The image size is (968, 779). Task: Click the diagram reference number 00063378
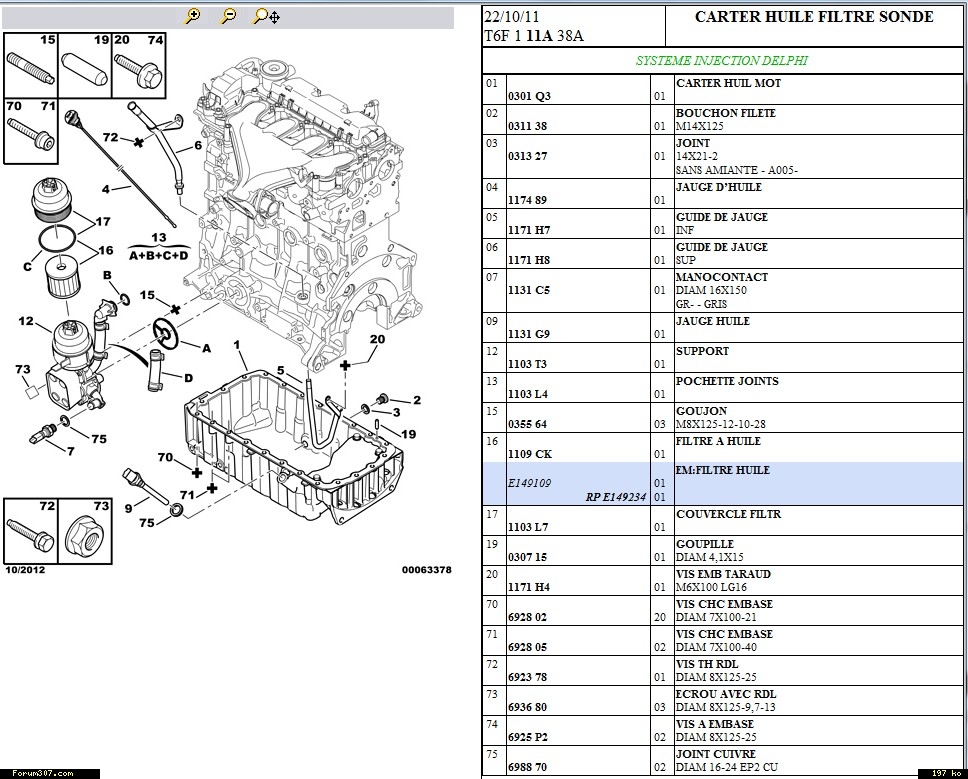point(426,570)
